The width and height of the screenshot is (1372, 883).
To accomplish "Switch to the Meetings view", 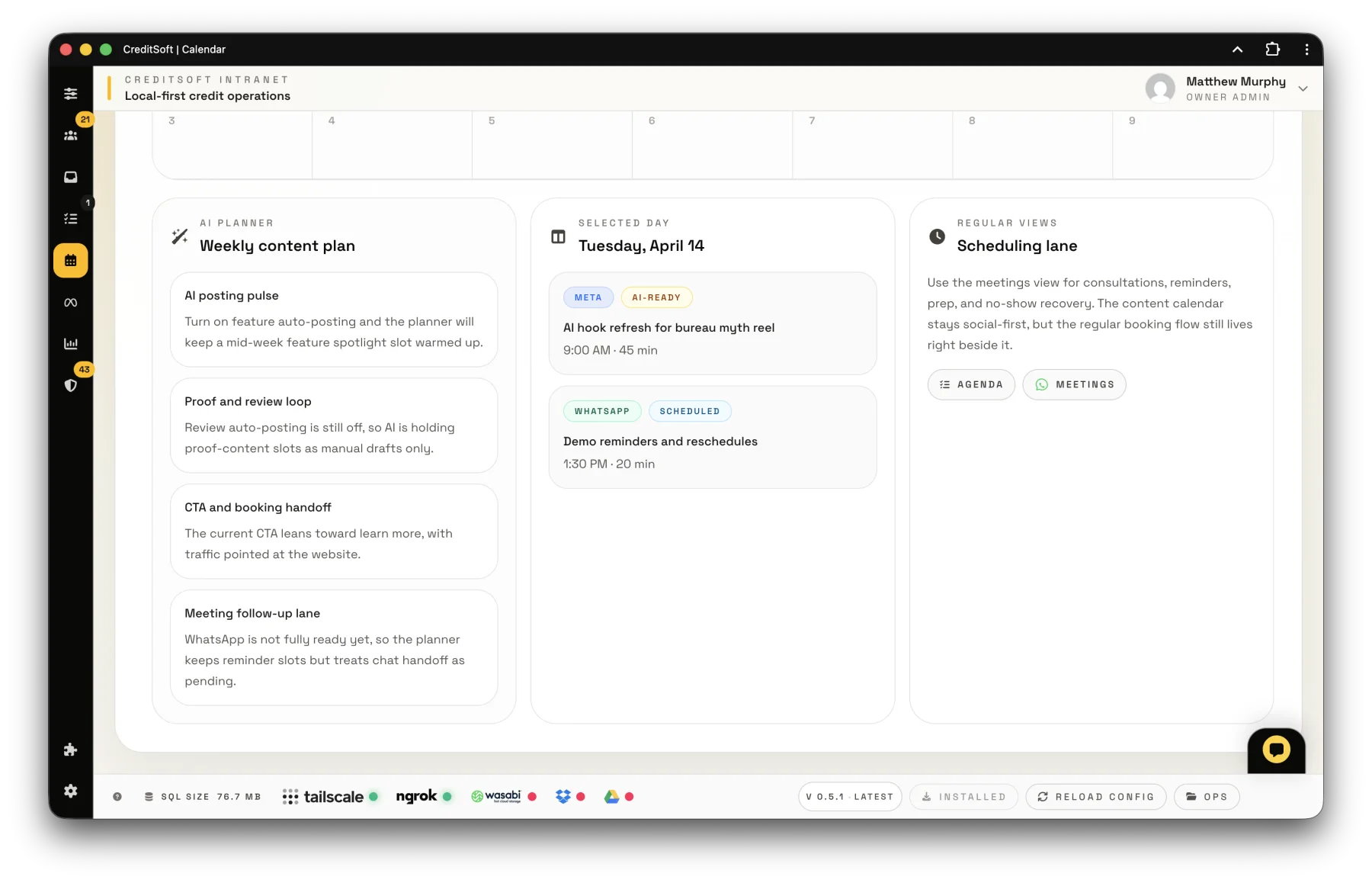I will pyautogui.click(x=1074, y=384).
